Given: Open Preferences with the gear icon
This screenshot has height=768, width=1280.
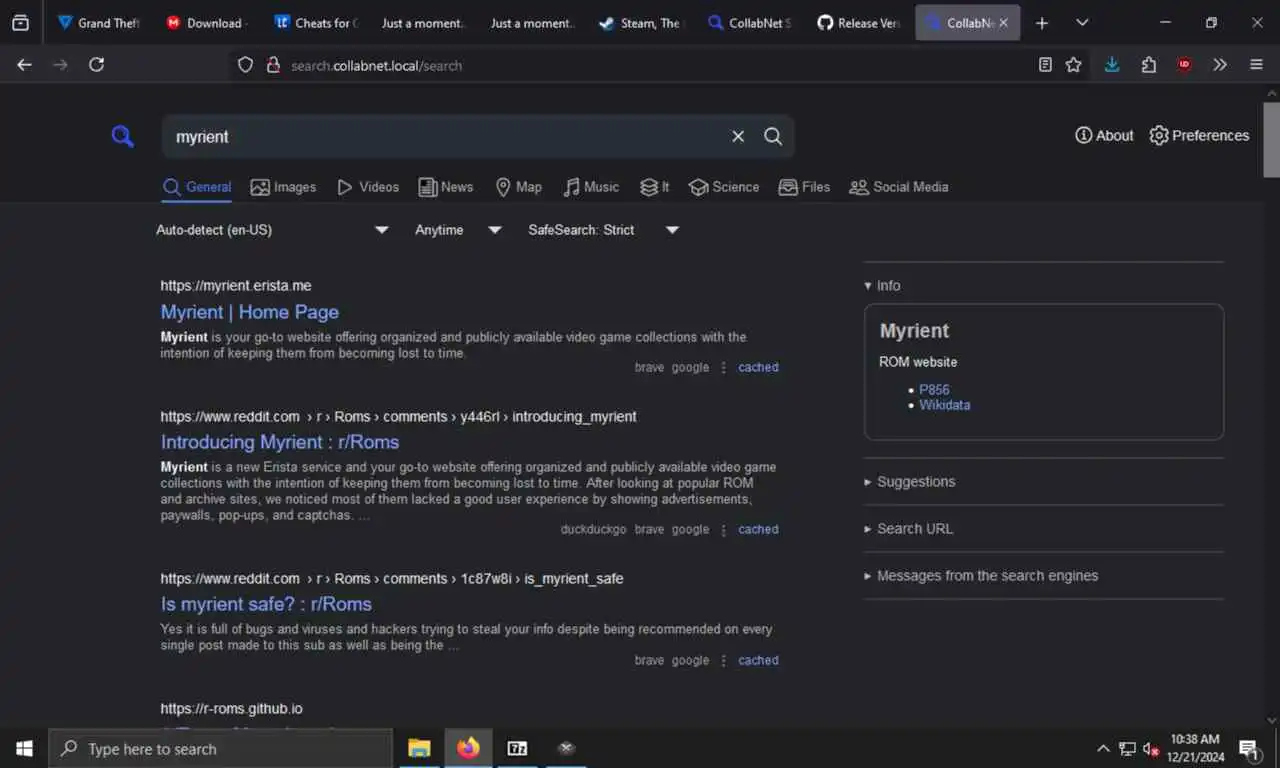Looking at the screenshot, I should coord(1199,135).
